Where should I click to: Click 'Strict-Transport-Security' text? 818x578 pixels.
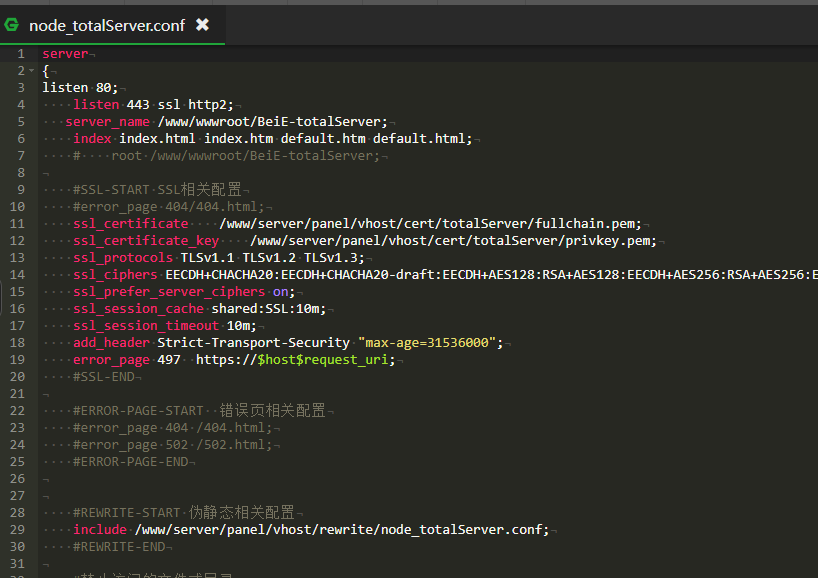[254, 343]
